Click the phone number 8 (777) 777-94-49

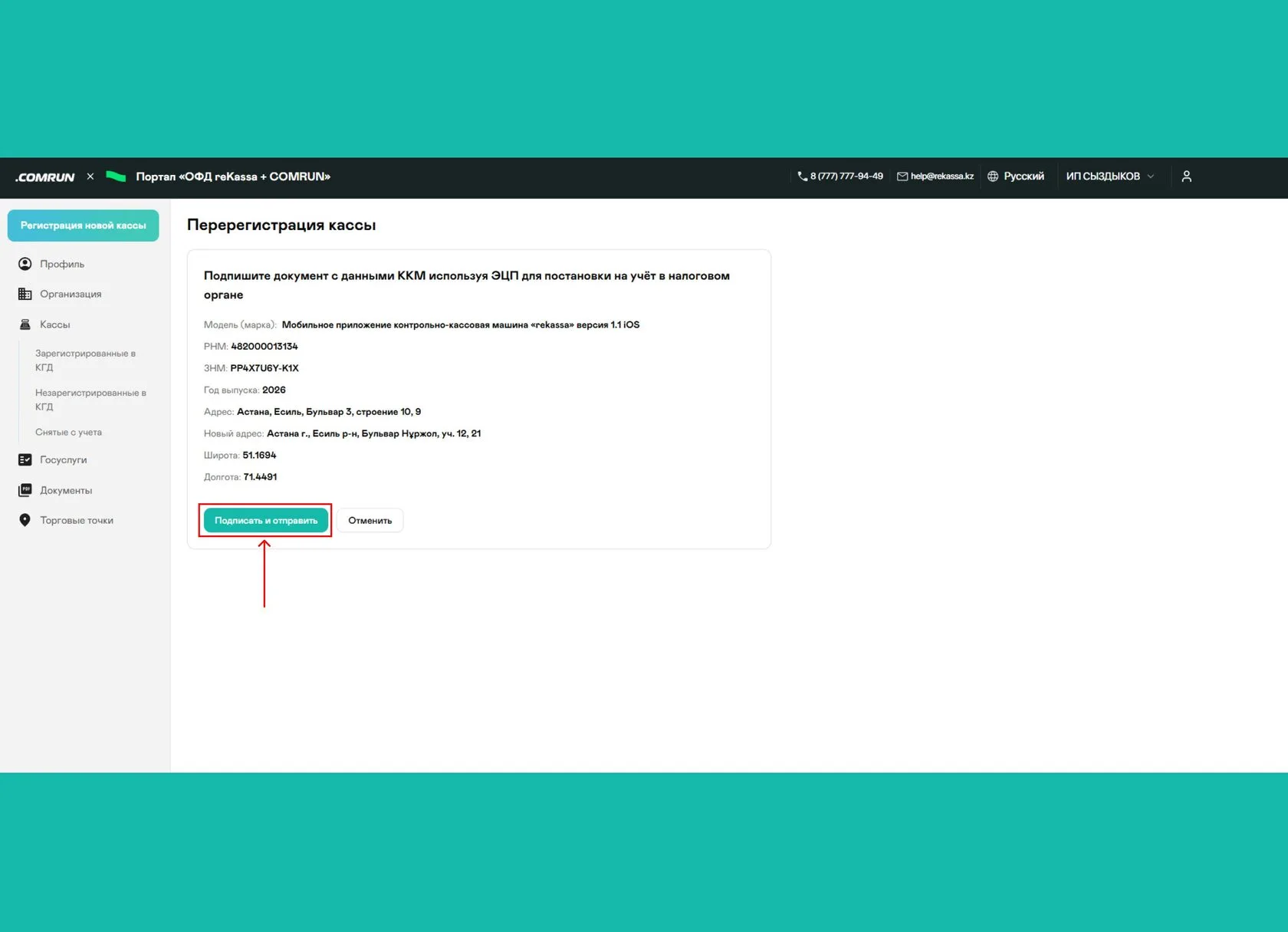pyautogui.click(x=846, y=176)
